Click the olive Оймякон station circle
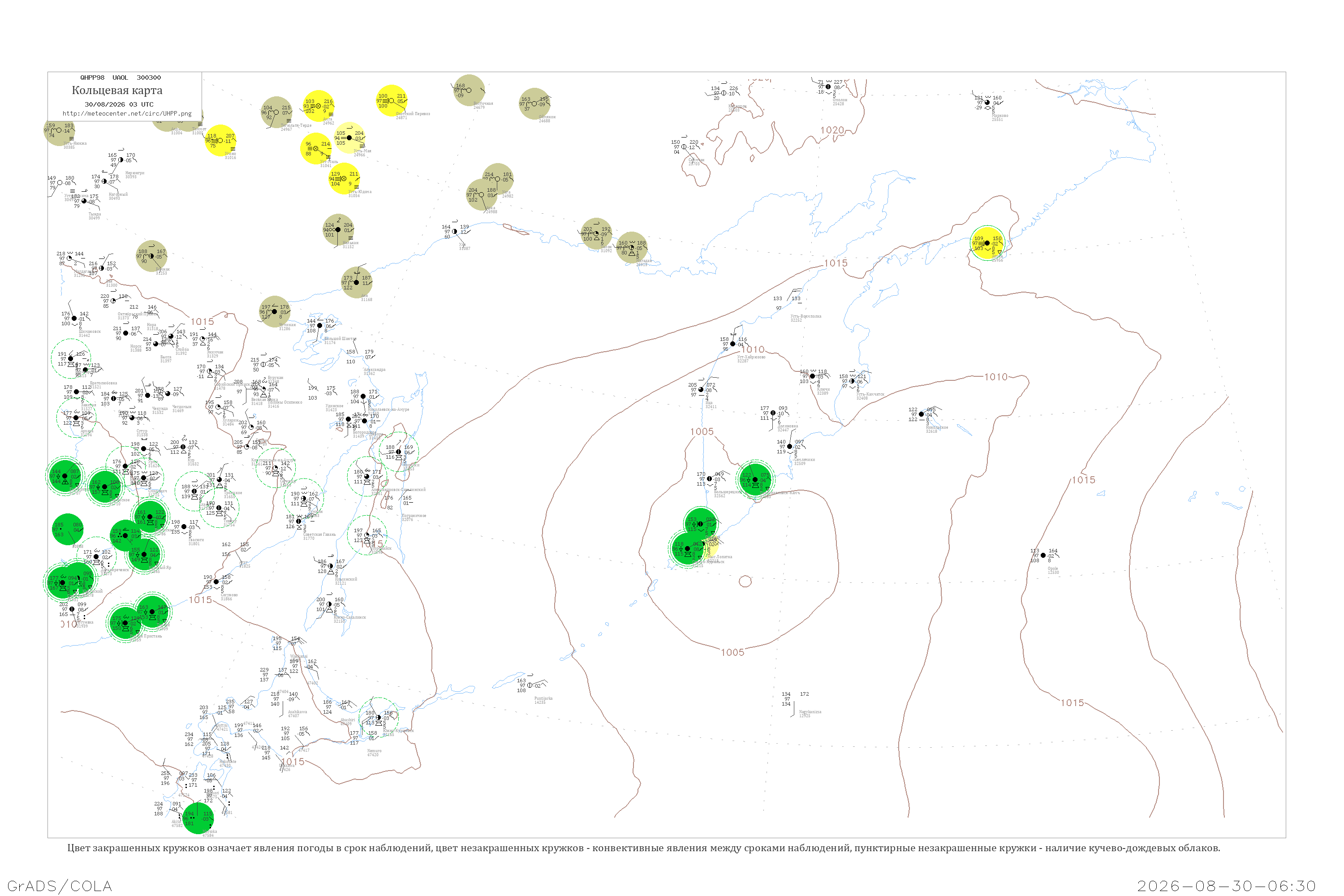This screenshot has height=896, width=1344. click(535, 104)
